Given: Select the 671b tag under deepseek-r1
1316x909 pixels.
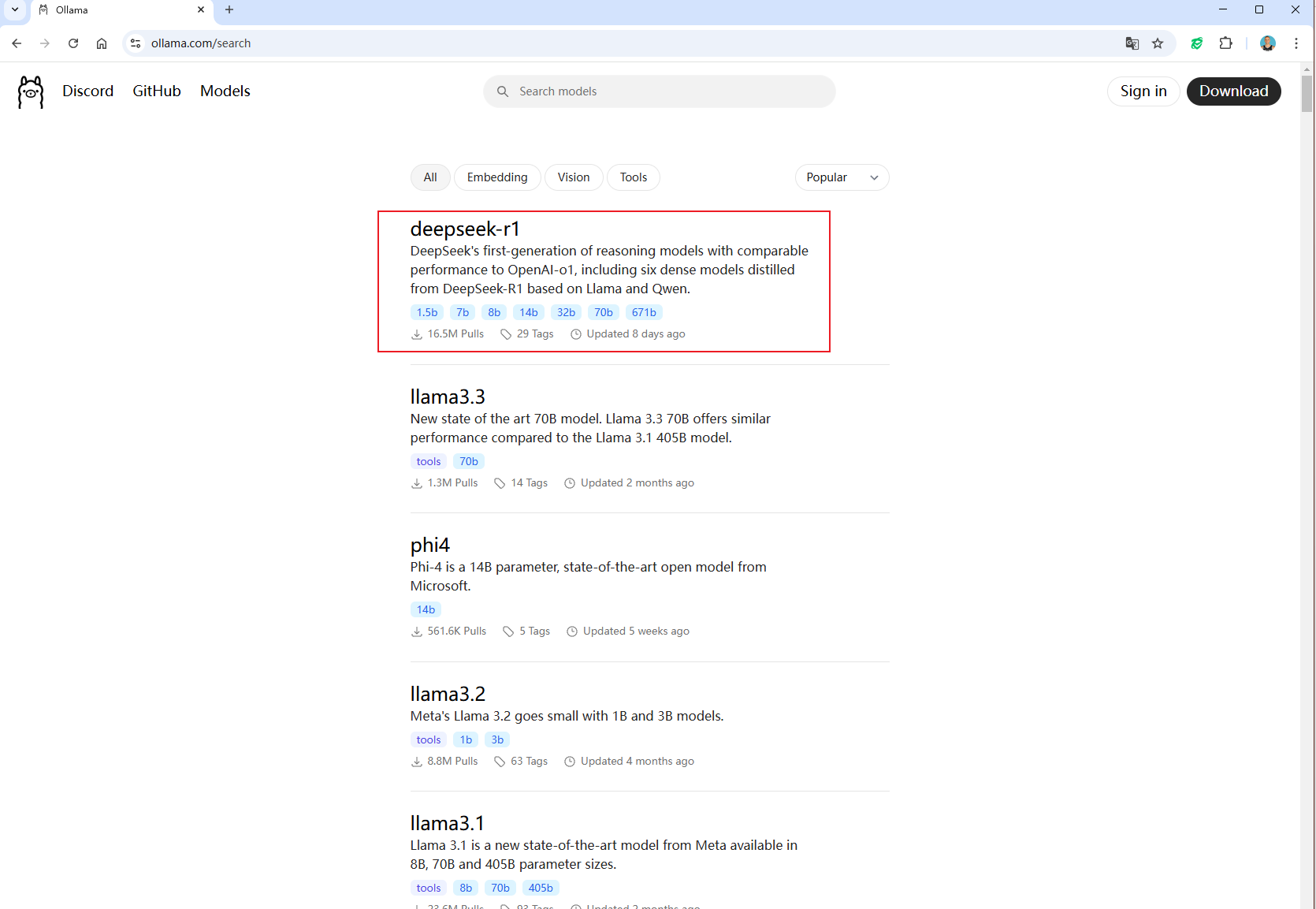Looking at the screenshot, I should [x=644, y=312].
